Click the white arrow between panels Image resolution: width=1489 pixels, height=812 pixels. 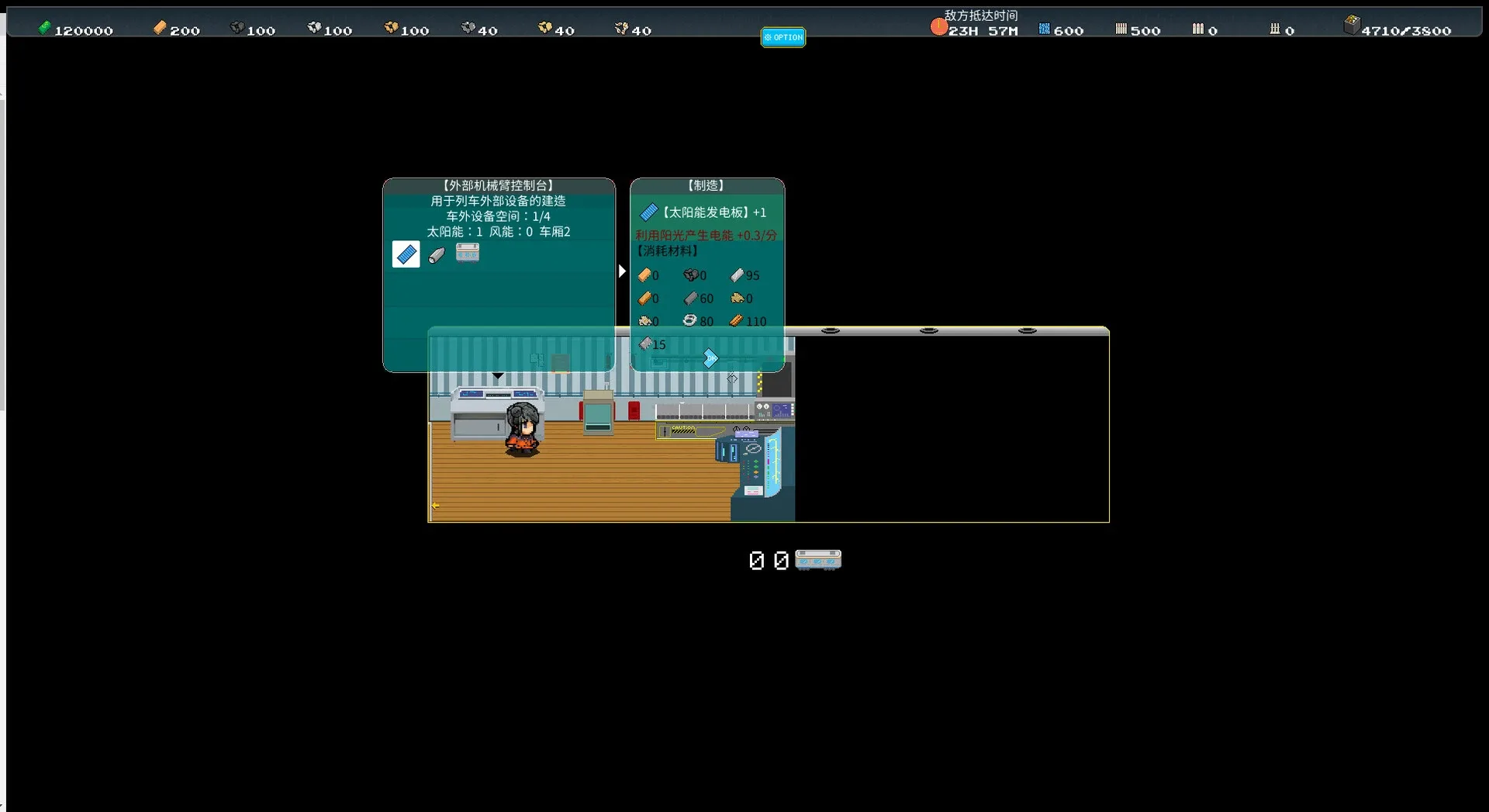622,271
